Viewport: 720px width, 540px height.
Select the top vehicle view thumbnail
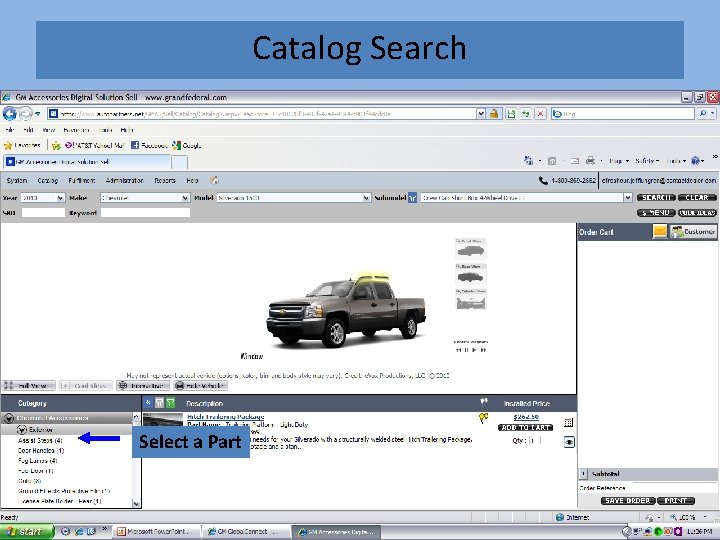pyautogui.click(x=471, y=249)
